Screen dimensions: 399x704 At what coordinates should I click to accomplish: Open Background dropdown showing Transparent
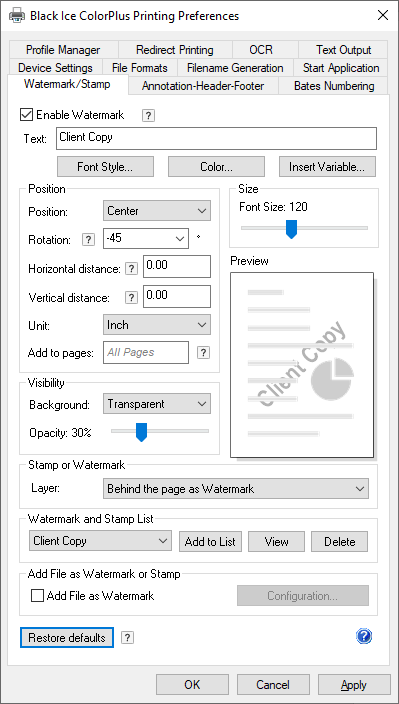(157, 404)
